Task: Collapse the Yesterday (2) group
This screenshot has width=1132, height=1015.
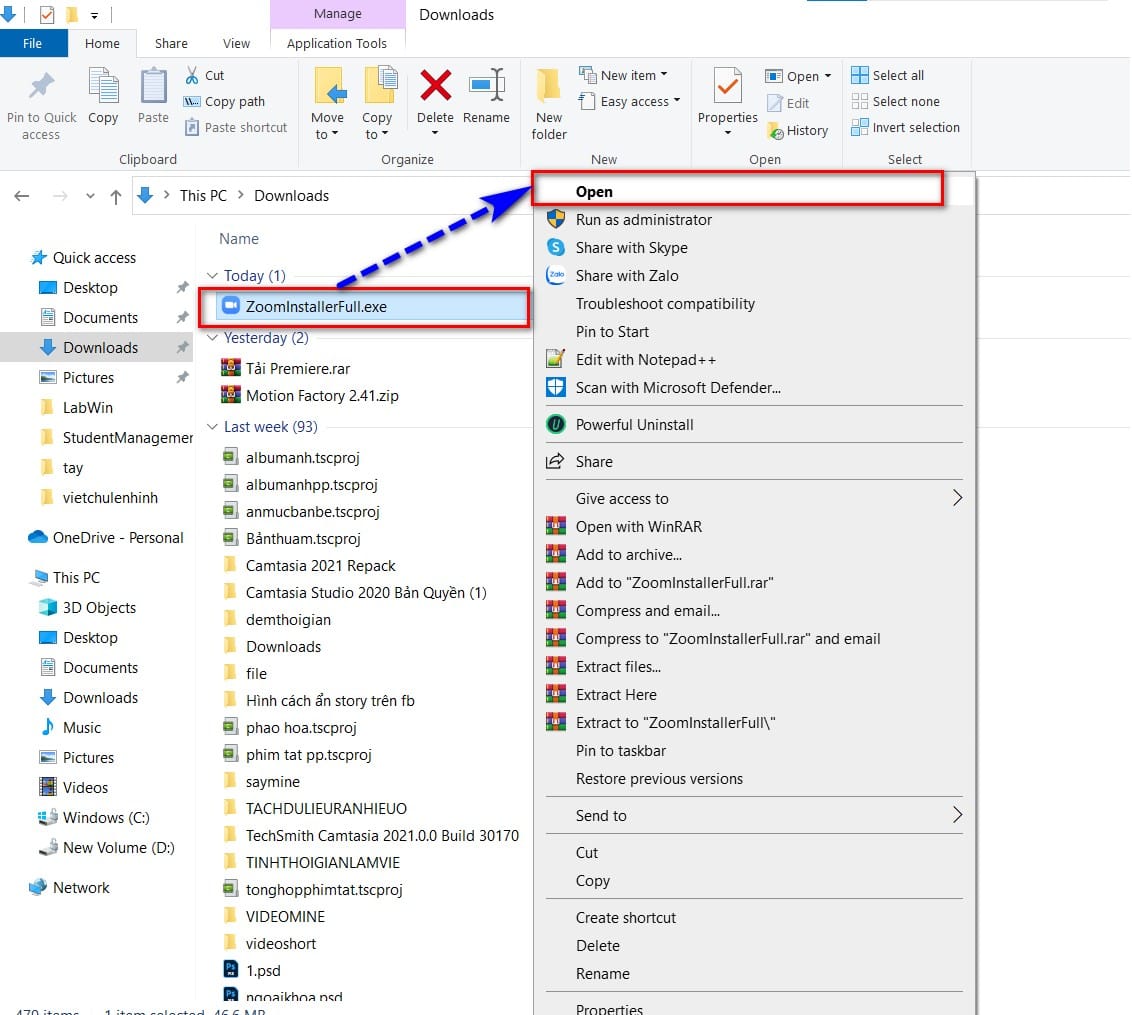Action: 212,338
